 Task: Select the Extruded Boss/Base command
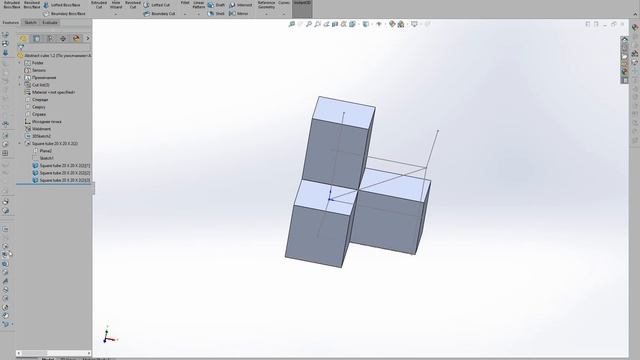[x=11, y=4]
